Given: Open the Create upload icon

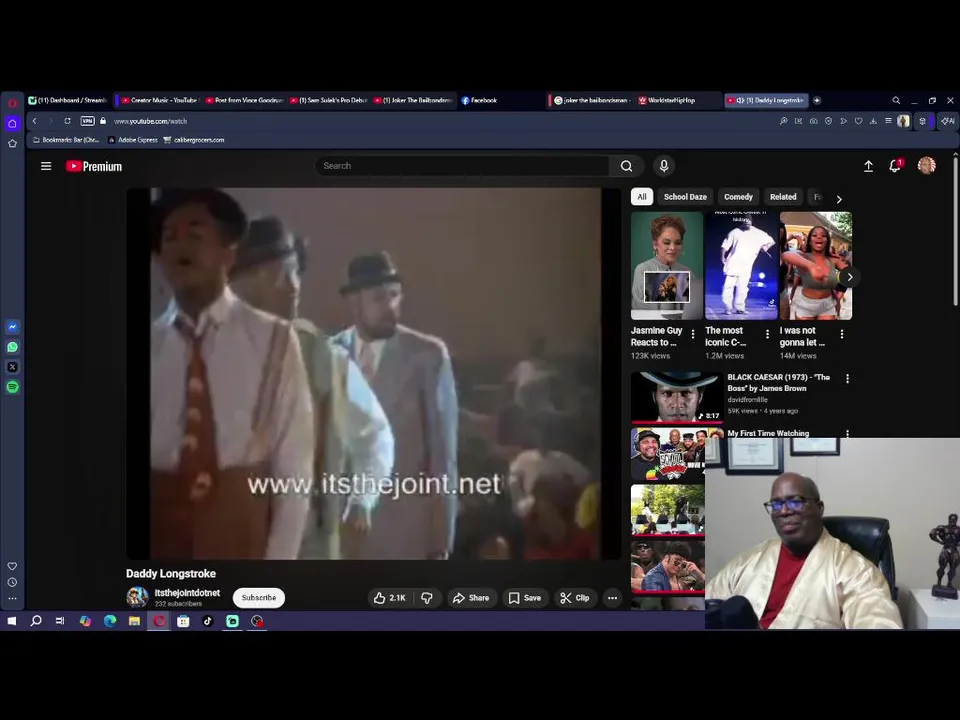Looking at the screenshot, I should coord(868,166).
